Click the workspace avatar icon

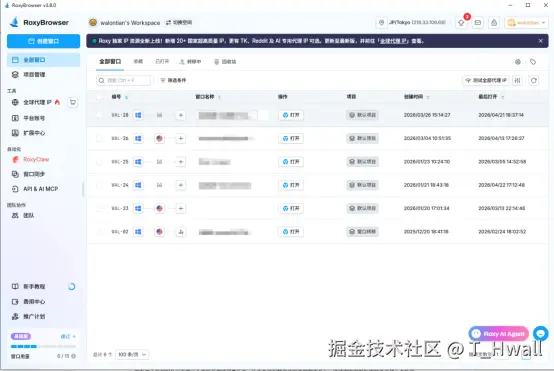click(93, 22)
